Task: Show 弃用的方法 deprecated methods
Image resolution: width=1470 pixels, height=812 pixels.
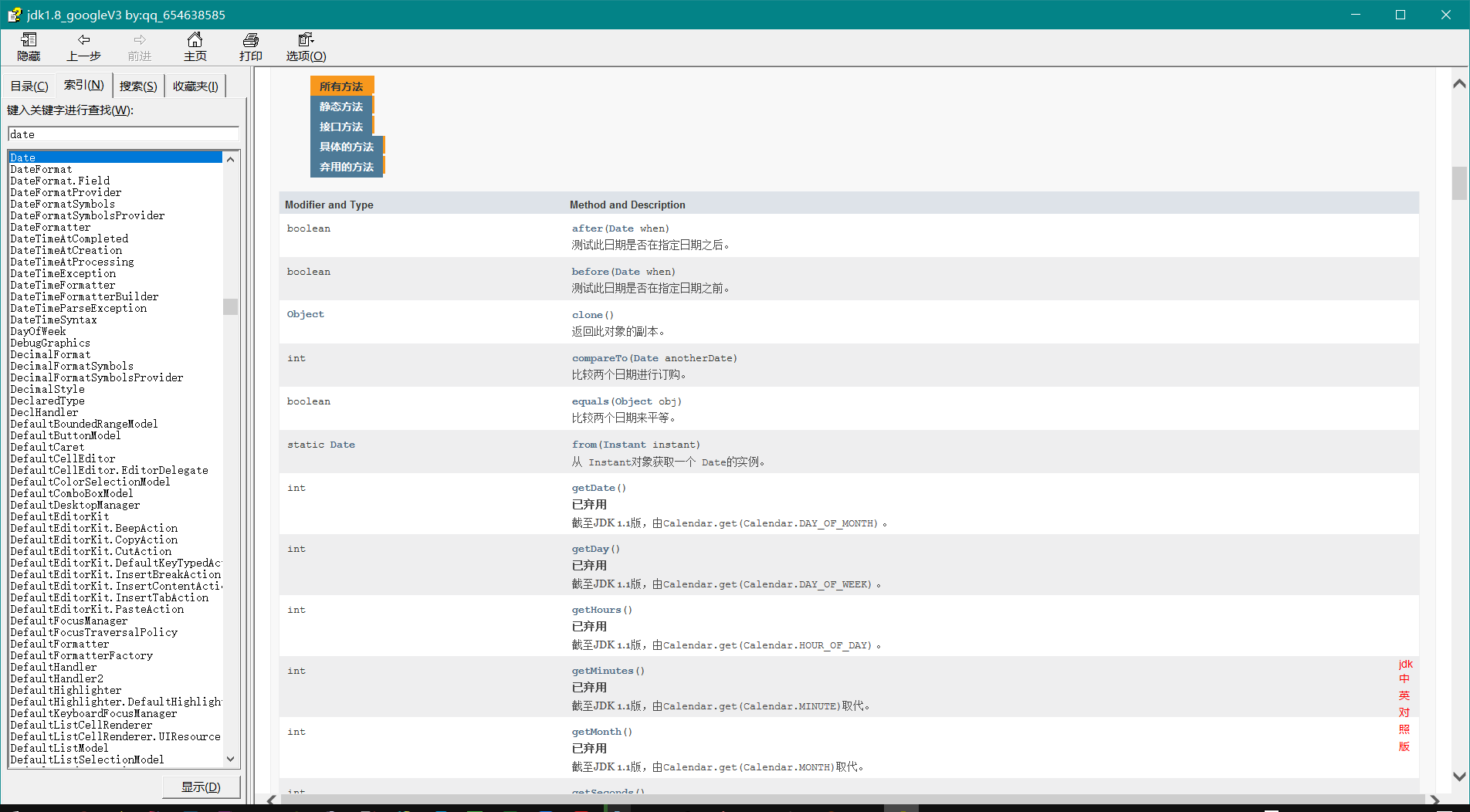Action: (x=346, y=167)
